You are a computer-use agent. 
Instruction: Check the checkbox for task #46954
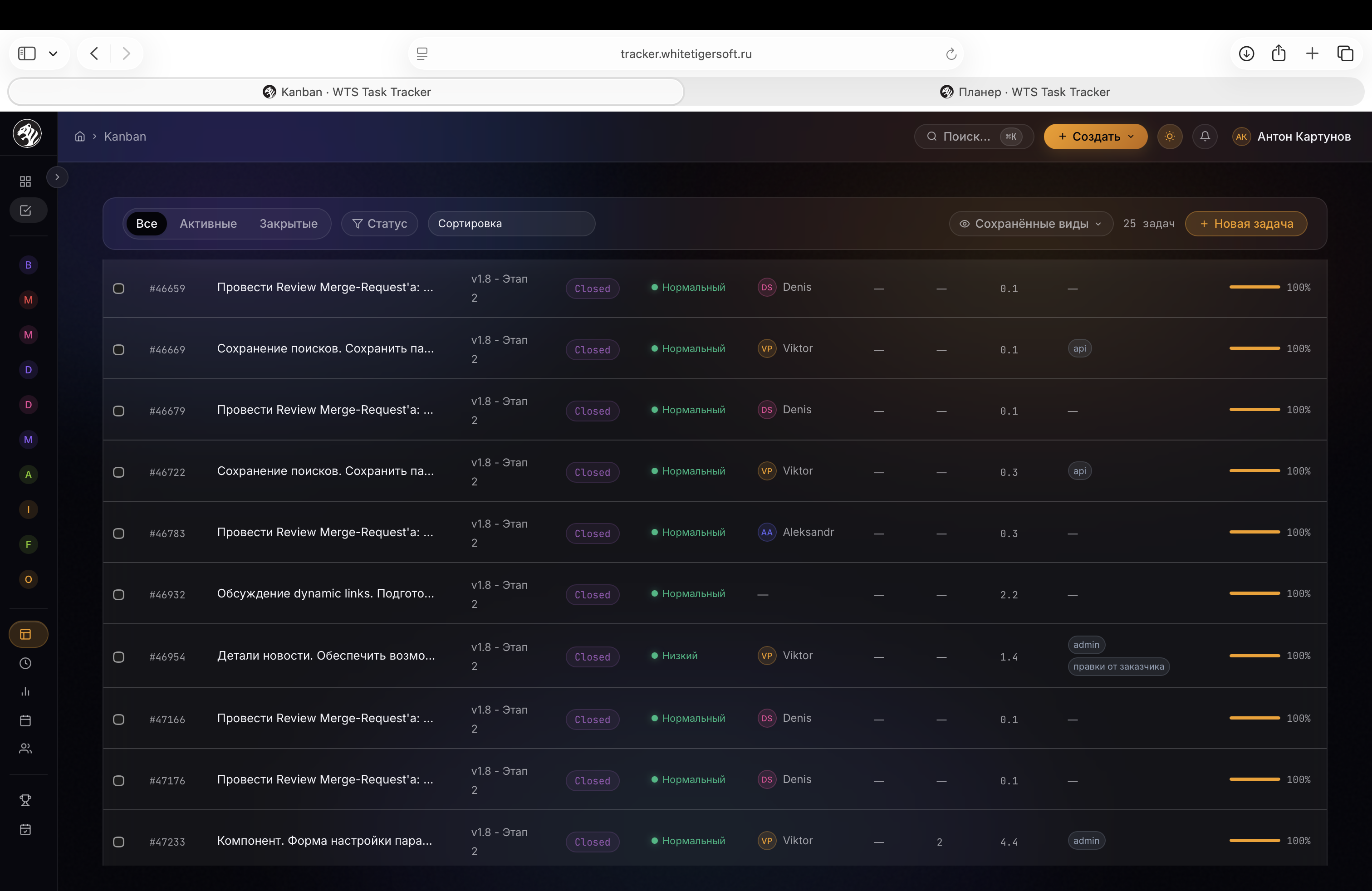pos(119,657)
